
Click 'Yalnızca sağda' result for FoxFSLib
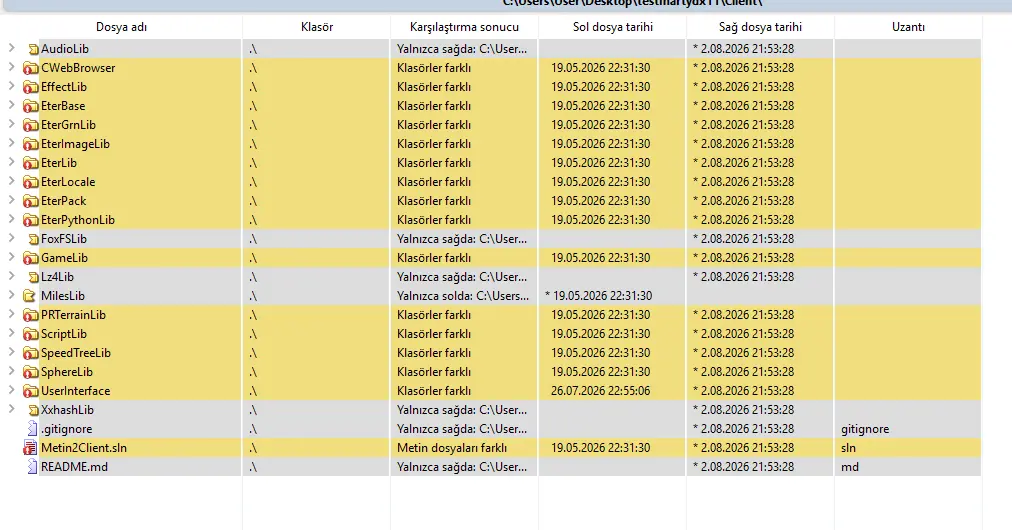point(462,239)
